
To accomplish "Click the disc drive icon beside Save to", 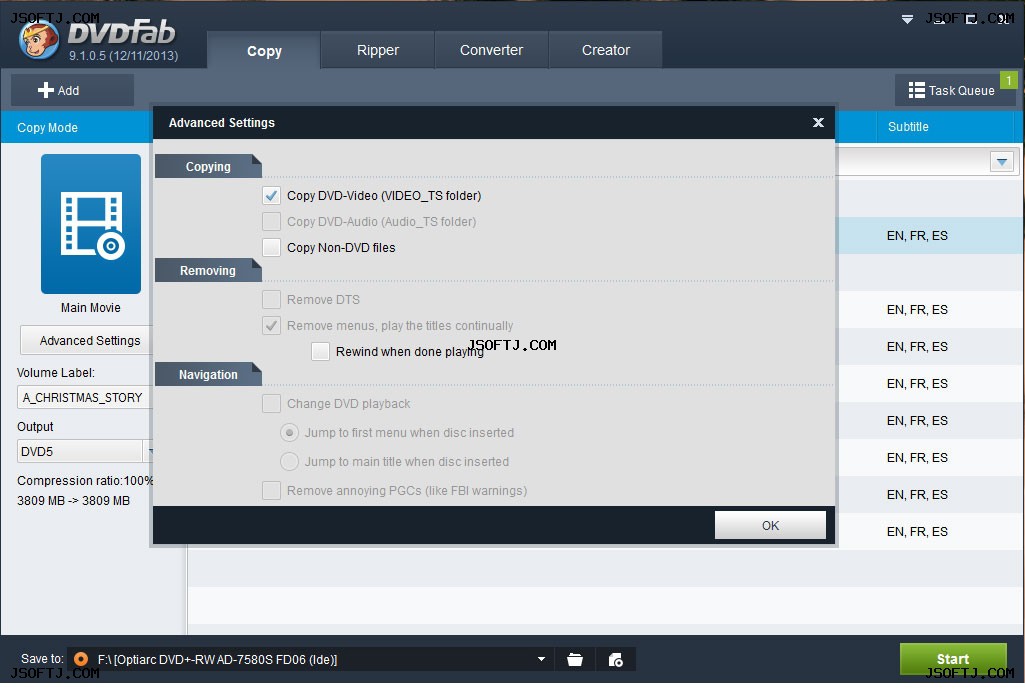I will tap(81, 659).
